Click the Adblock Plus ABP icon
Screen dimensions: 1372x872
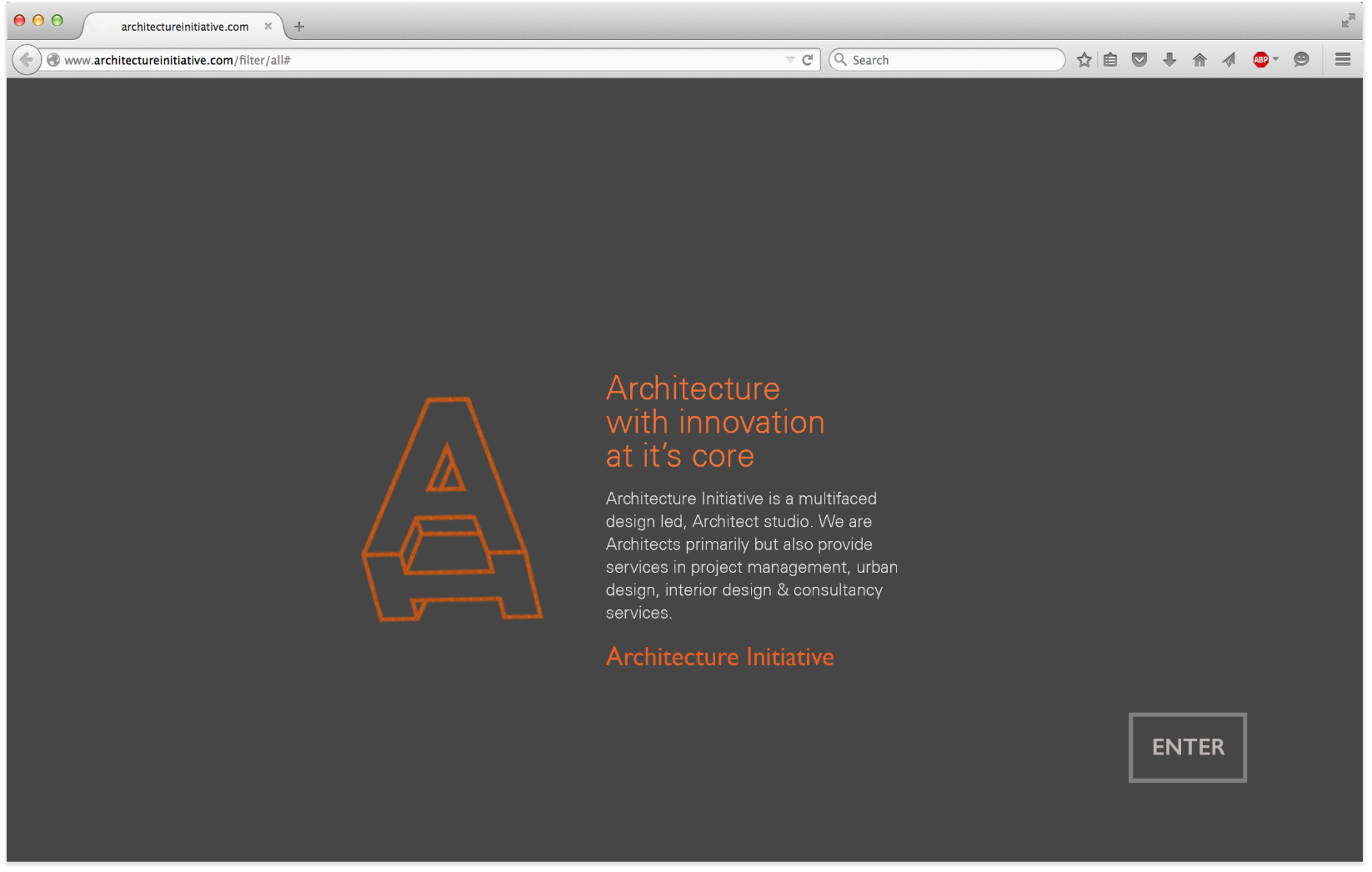click(1260, 60)
